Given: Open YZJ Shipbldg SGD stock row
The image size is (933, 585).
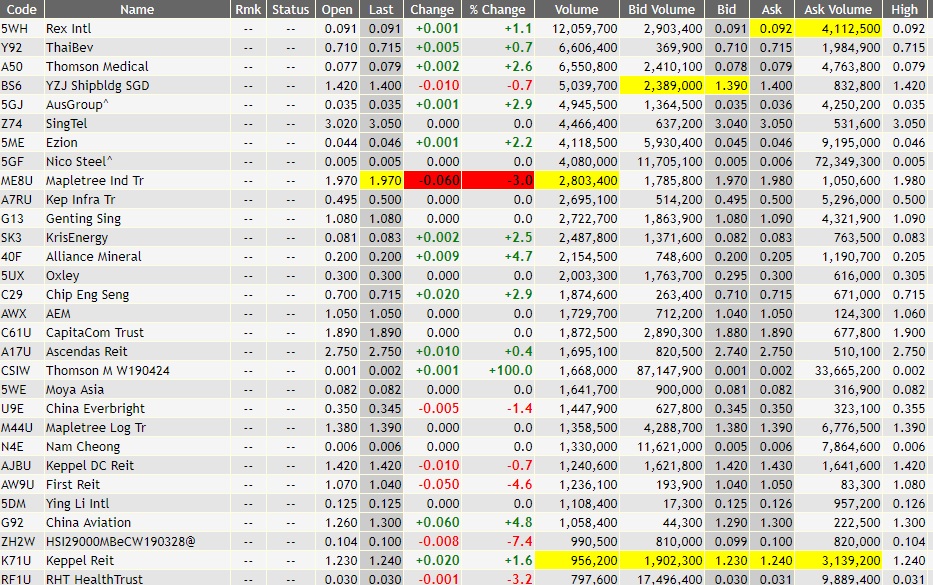Looking at the screenshot, I should (x=98, y=86).
